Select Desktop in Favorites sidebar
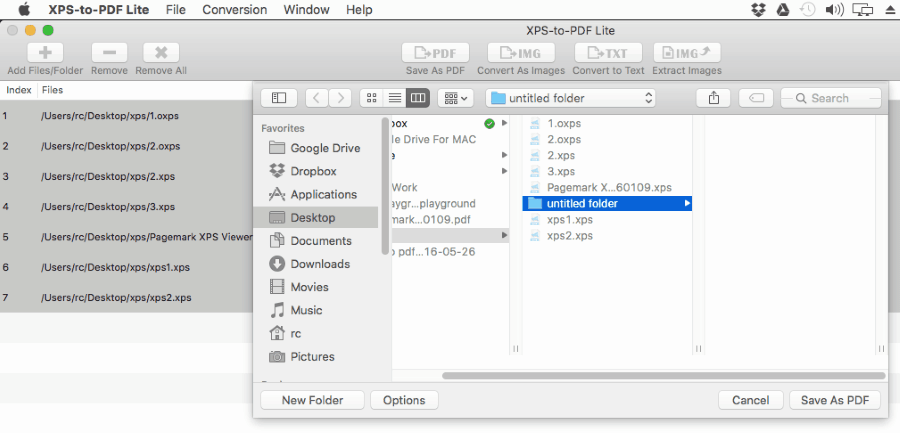The width and height of the screenshot is (900, 433). pos(315,218)
